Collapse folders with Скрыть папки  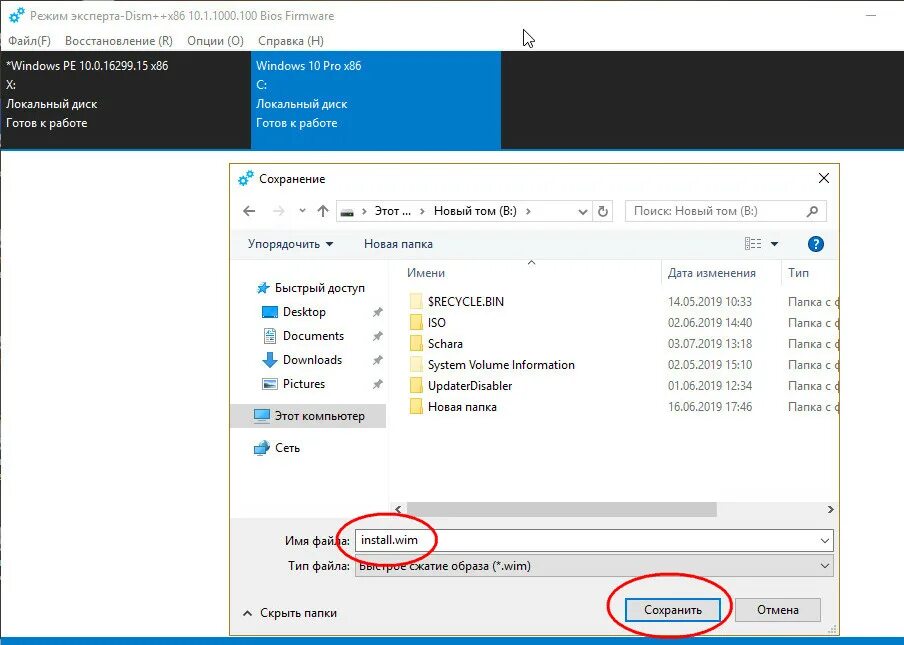coord(290,613)
